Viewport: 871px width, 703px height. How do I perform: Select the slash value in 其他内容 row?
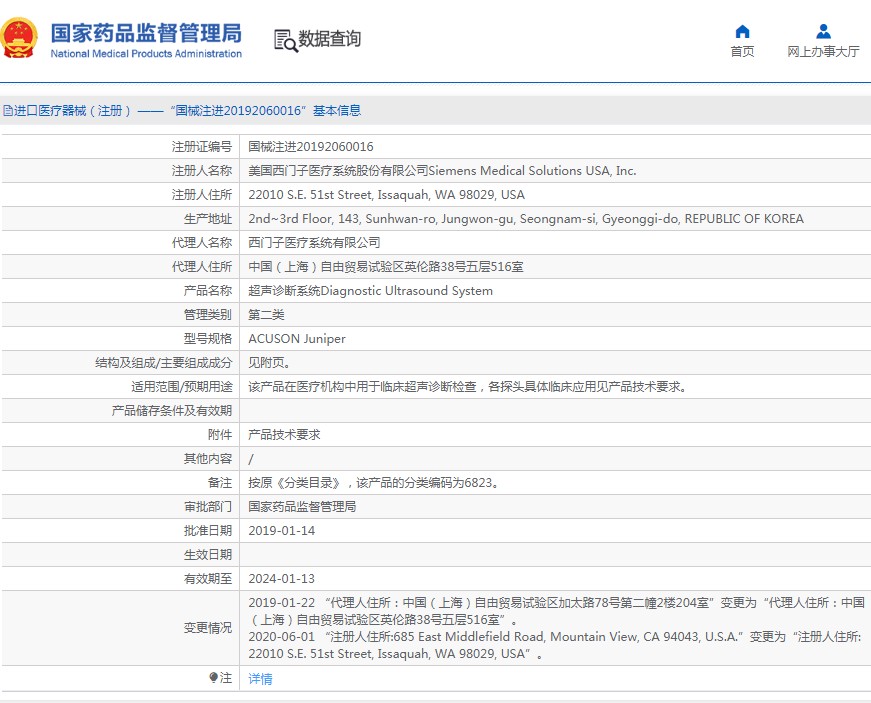pyautogui.click(x=251, y=459)
